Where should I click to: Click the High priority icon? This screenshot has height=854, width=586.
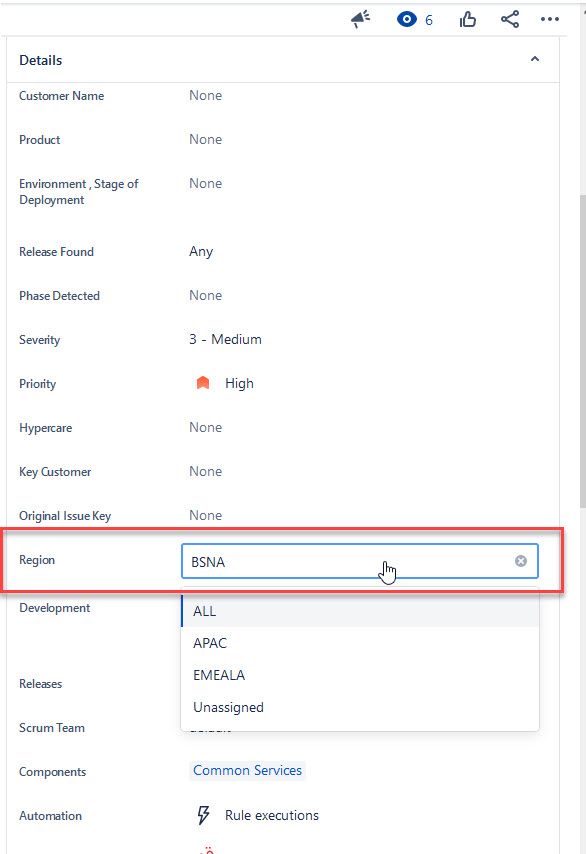tap(203, 383)
